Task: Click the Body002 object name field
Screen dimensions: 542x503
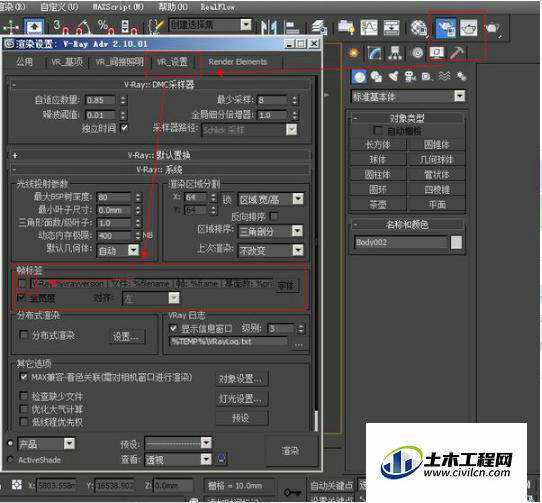Action: [x=400, y=242]
